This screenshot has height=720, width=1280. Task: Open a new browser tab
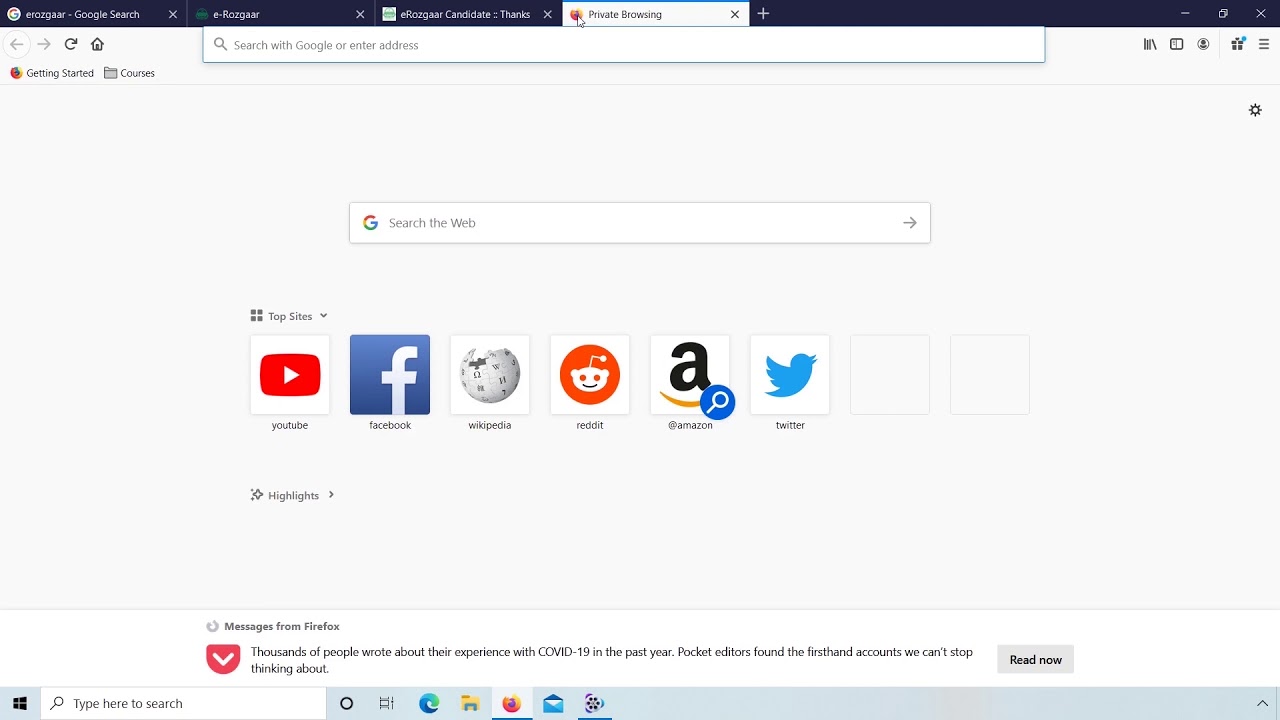763,14
